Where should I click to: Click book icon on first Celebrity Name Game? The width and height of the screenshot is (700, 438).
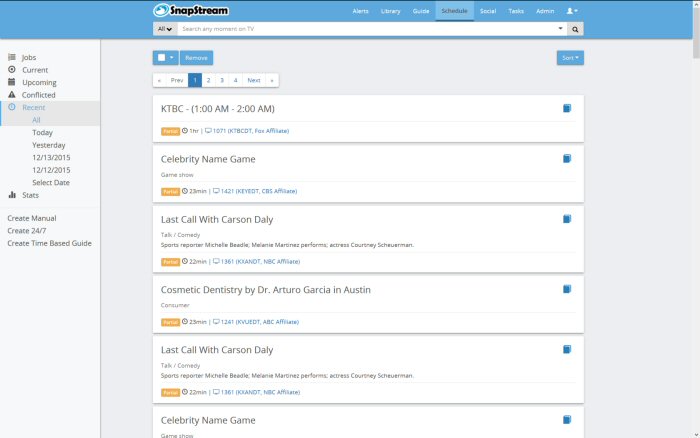(567, 159)
